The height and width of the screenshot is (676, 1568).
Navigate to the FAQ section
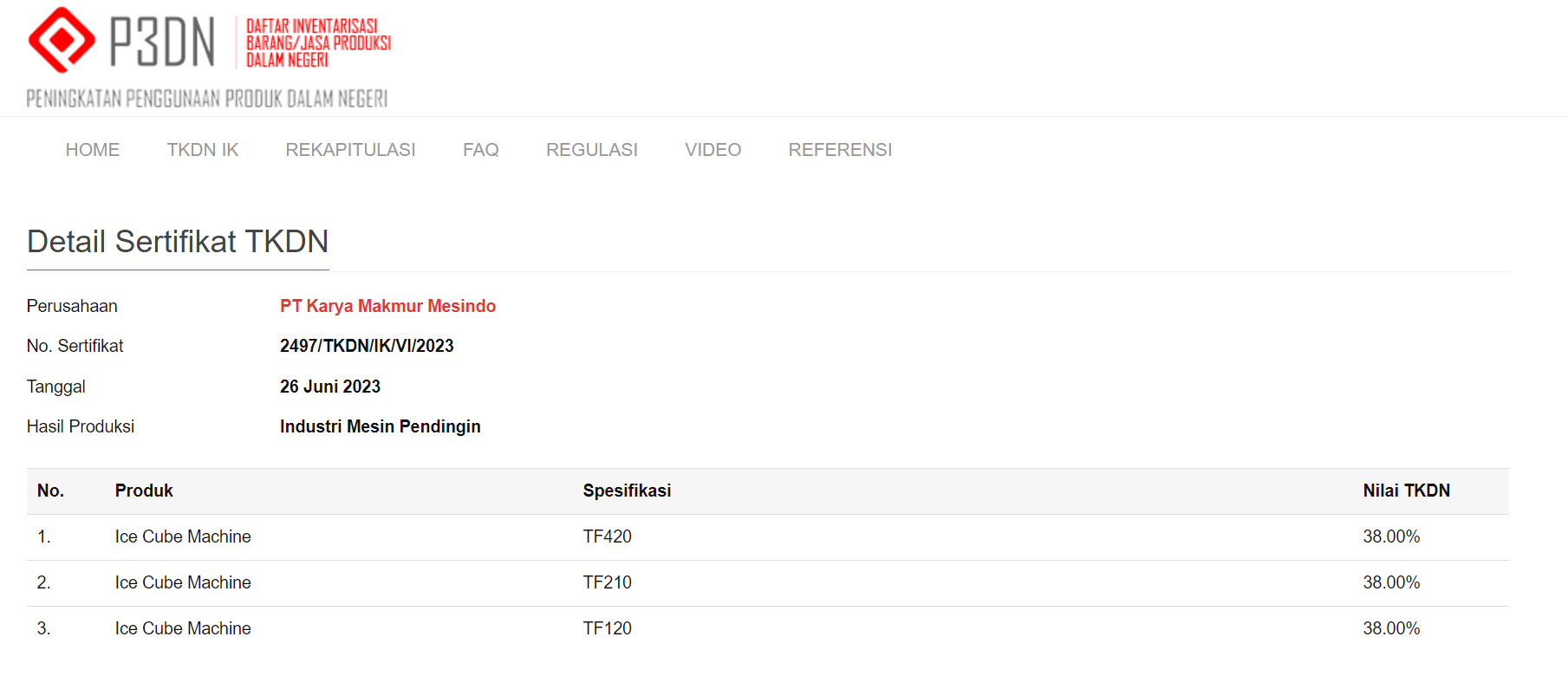coord(480,150)
